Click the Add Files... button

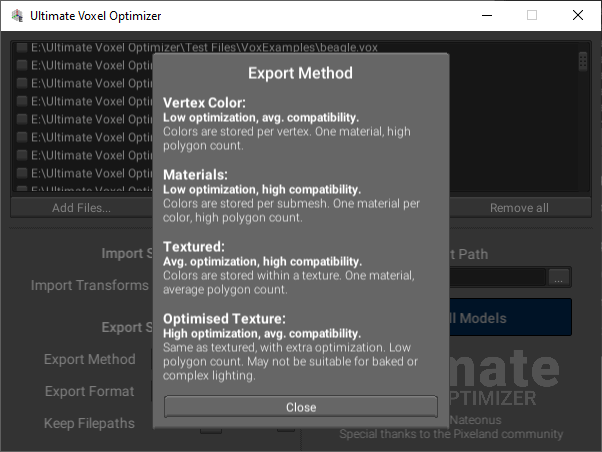click(81, 208)
